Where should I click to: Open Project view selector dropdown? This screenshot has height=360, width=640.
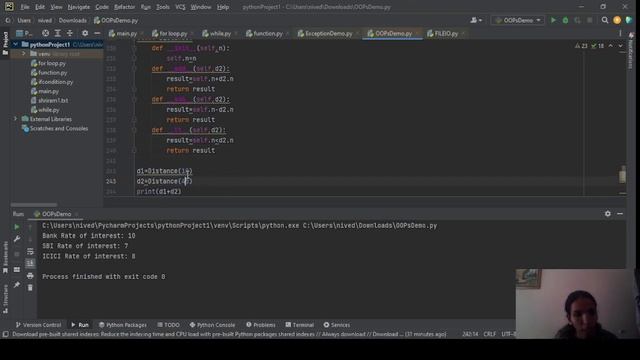(x=24, y=33)
